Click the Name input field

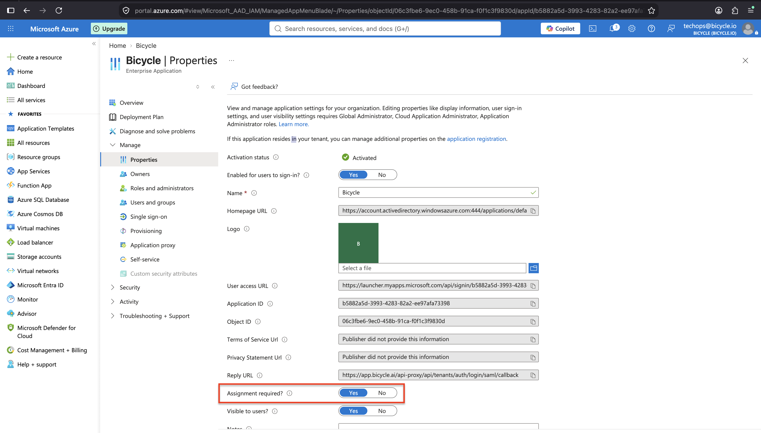coord(438,193)
